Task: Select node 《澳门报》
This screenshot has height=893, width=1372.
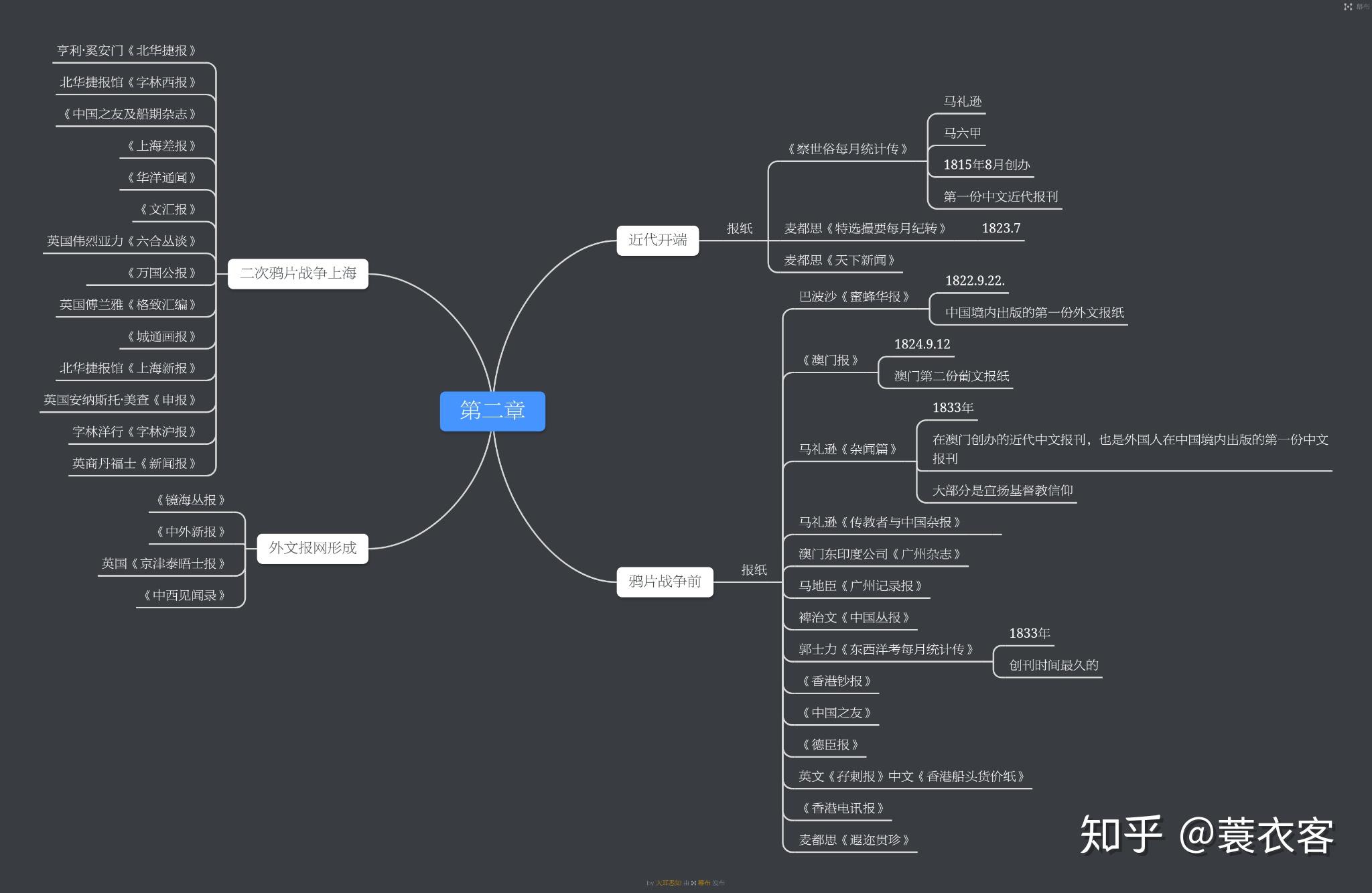Action: (x=830, y=360)
